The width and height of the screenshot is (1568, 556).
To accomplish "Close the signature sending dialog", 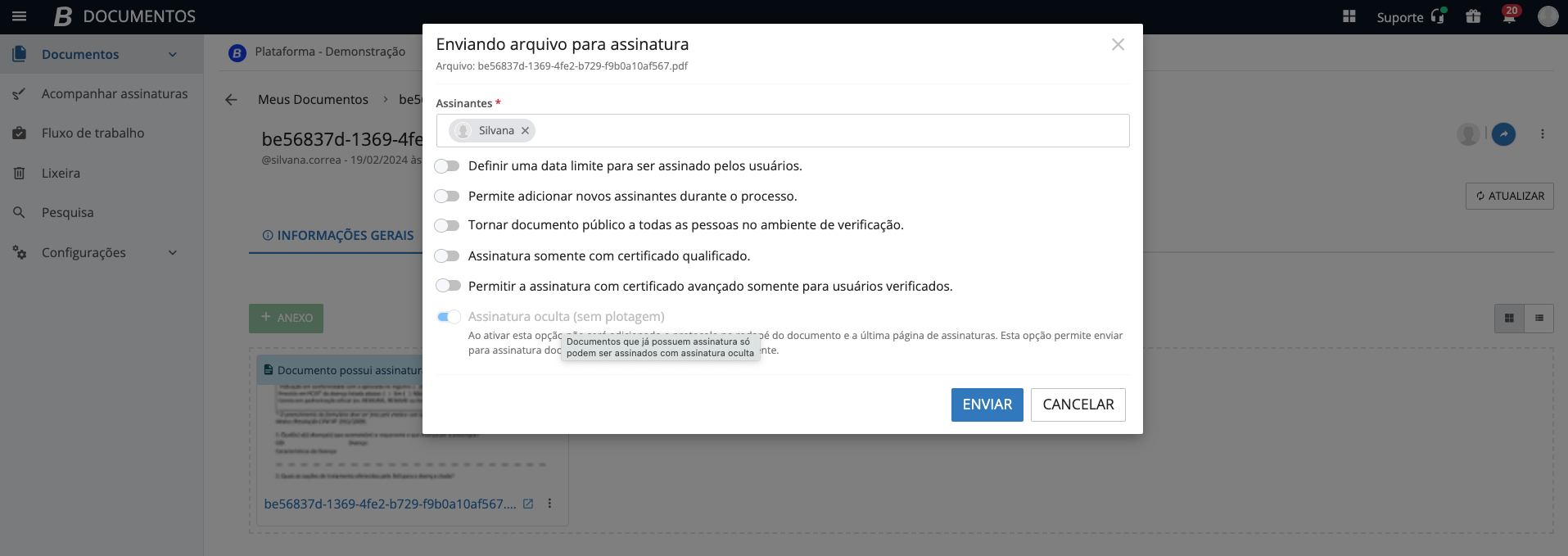I will 1118,45.
